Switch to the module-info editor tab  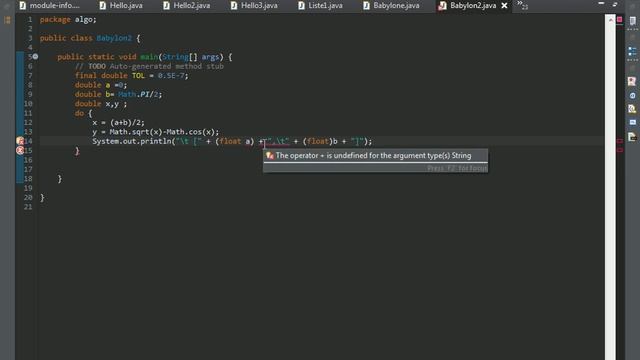click(49, 6)
